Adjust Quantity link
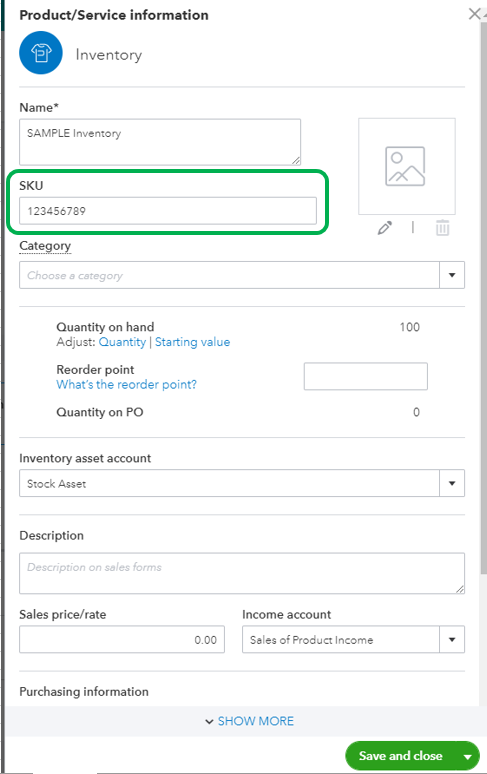 122,342
